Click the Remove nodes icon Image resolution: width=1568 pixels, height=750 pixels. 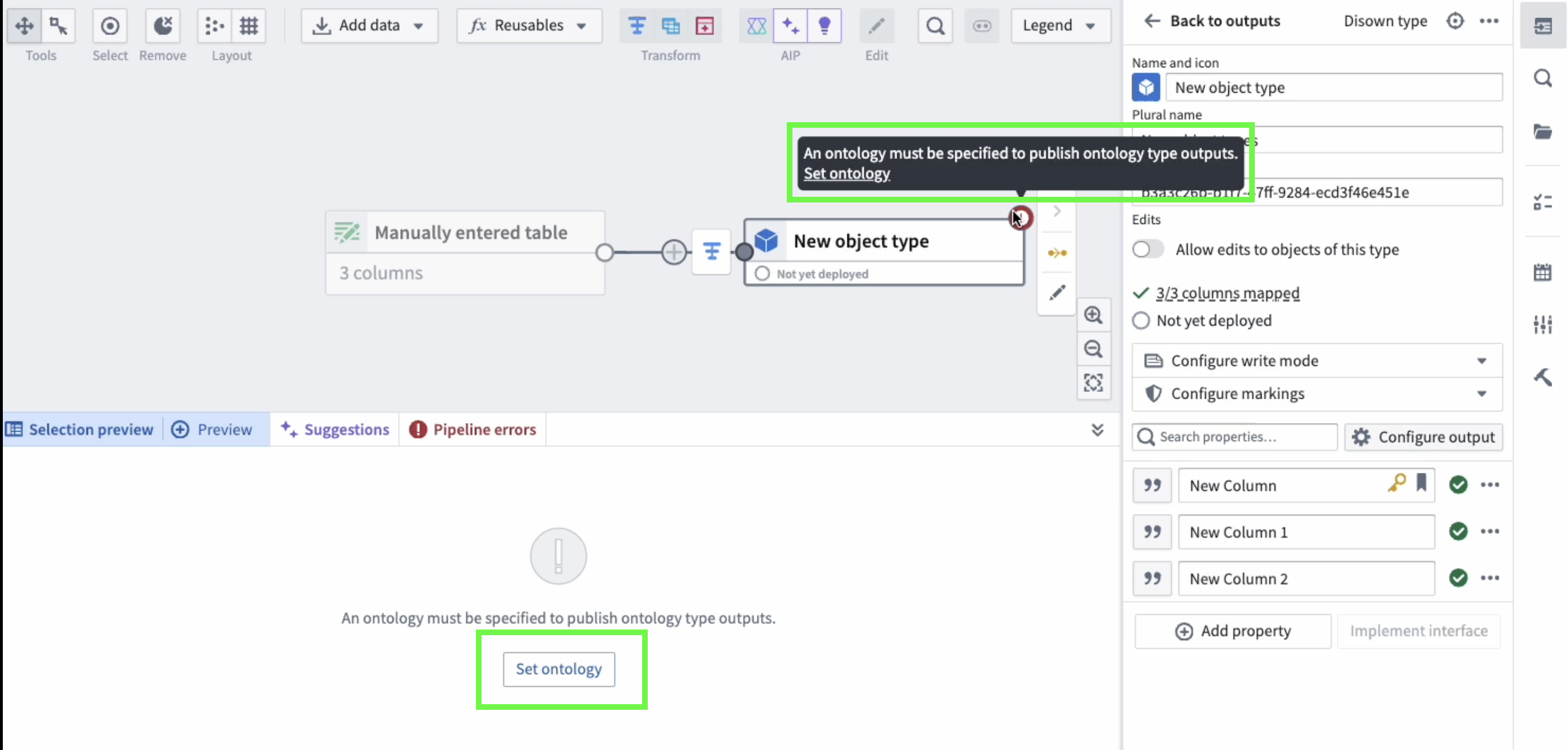163,25
